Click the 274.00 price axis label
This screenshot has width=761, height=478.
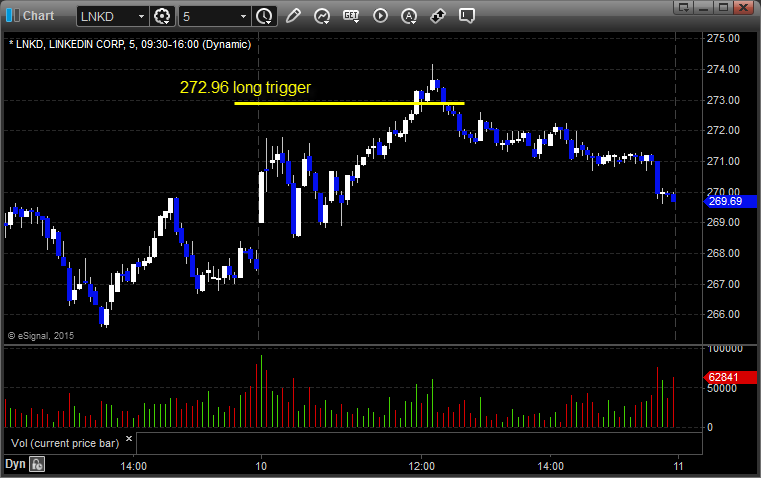coord(723,69)
